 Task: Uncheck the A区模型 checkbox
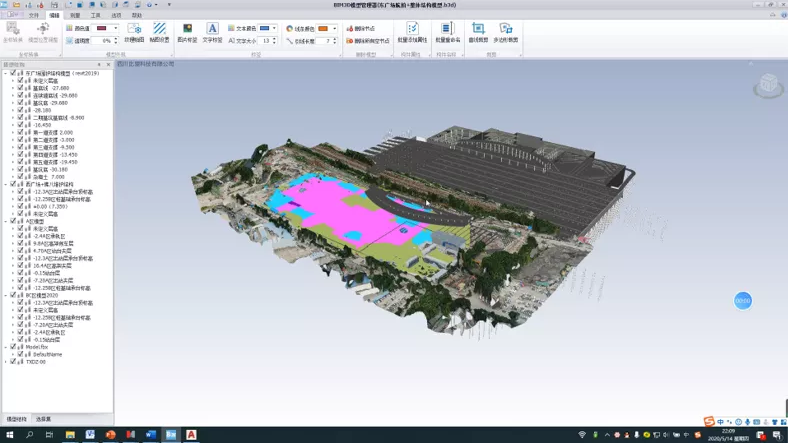pos(14,221)
